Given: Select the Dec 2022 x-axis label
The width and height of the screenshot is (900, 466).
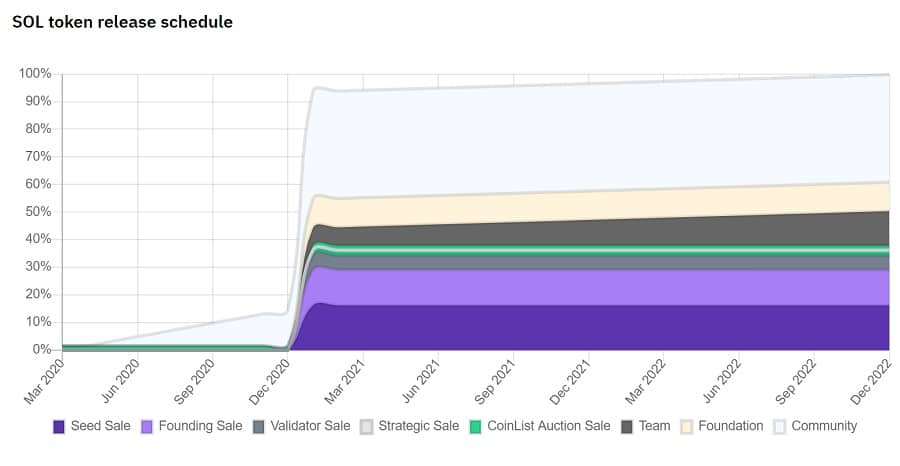Looking at the screenshot, I should click(x=873, y=378).
